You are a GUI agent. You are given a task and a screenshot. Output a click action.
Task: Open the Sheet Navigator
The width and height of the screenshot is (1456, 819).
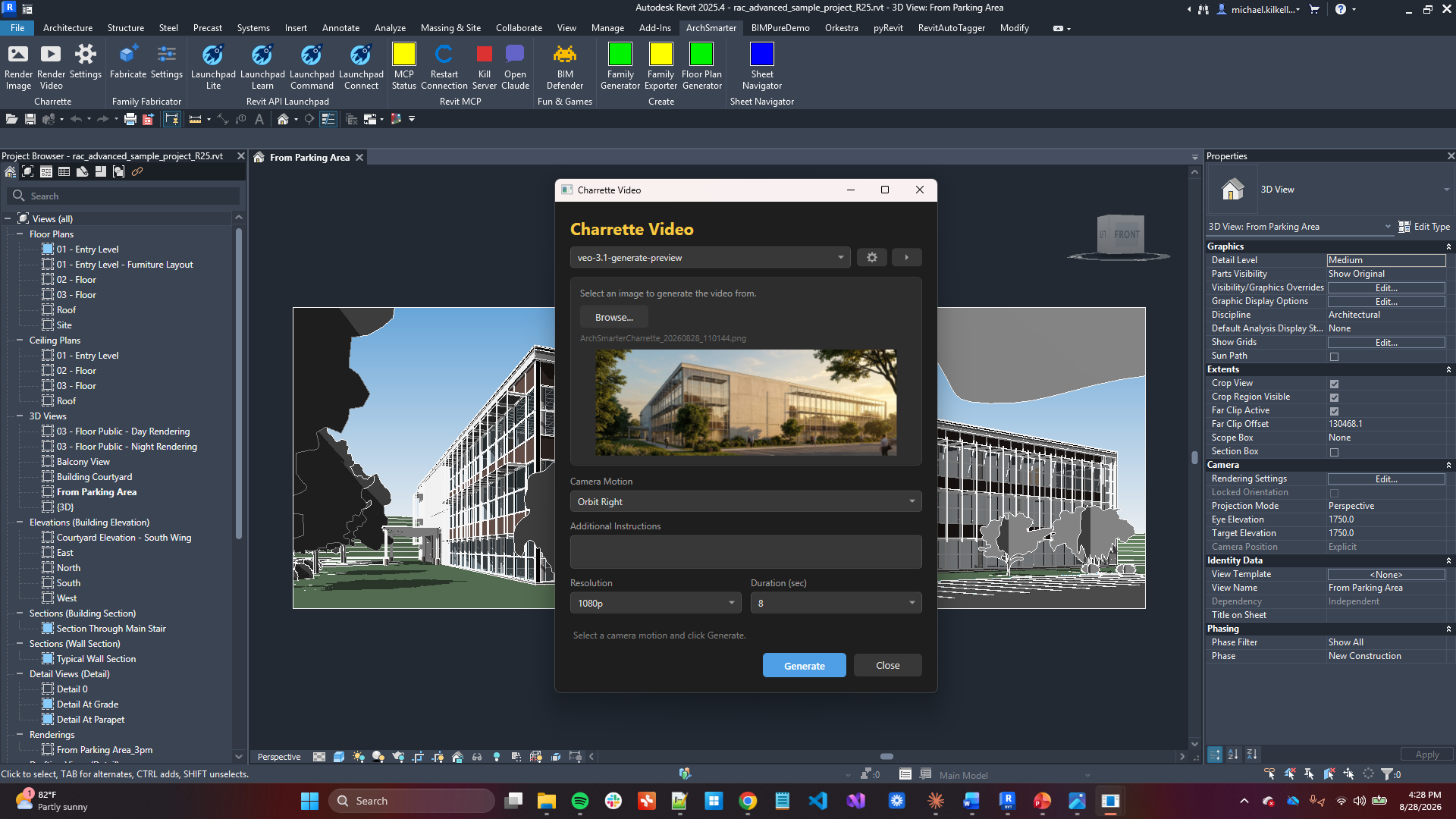point(762,67)
